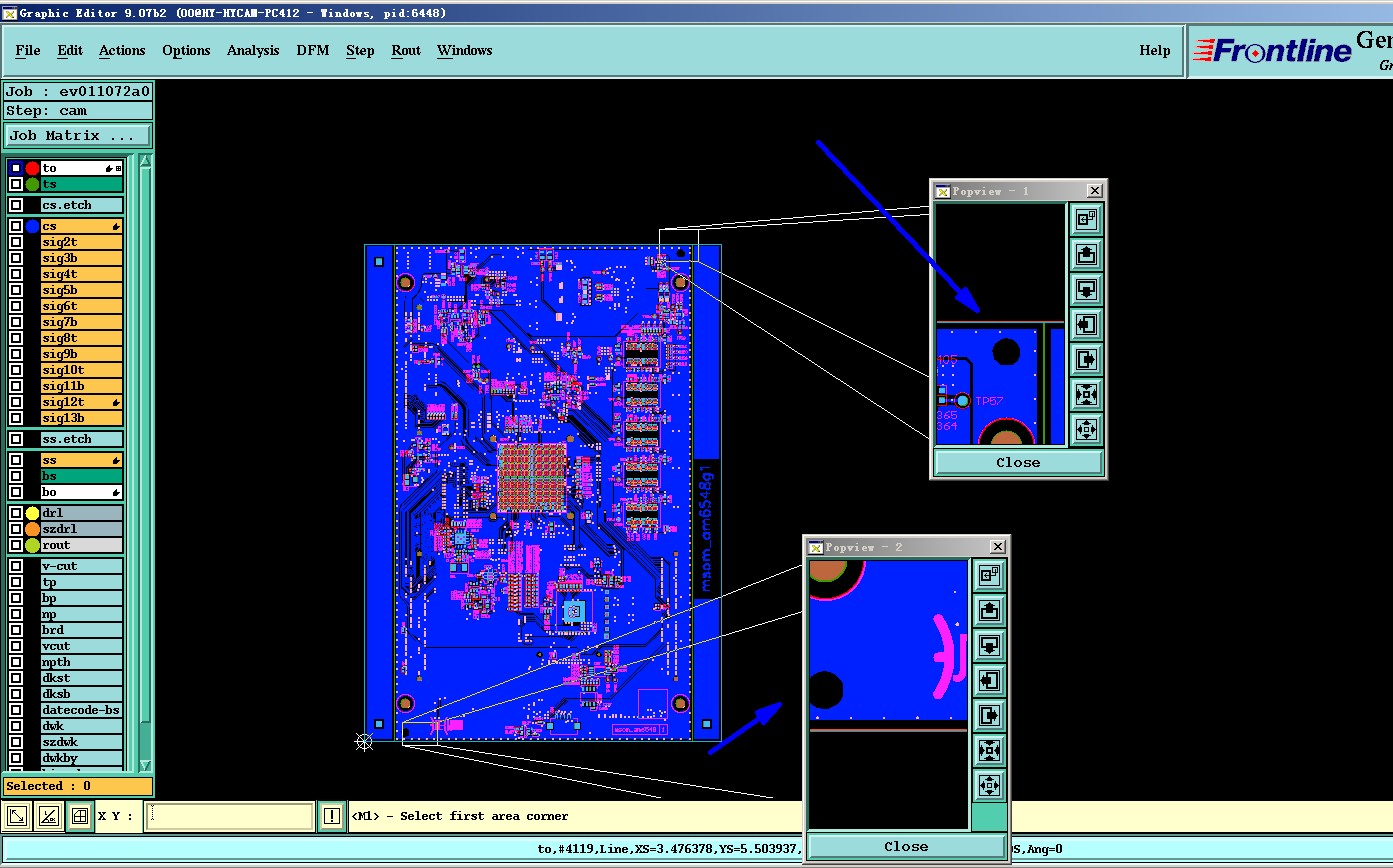Screen dimensions: 1393x868
Task: Toggle the grid snap icon beside X Y
Action: 81,816
